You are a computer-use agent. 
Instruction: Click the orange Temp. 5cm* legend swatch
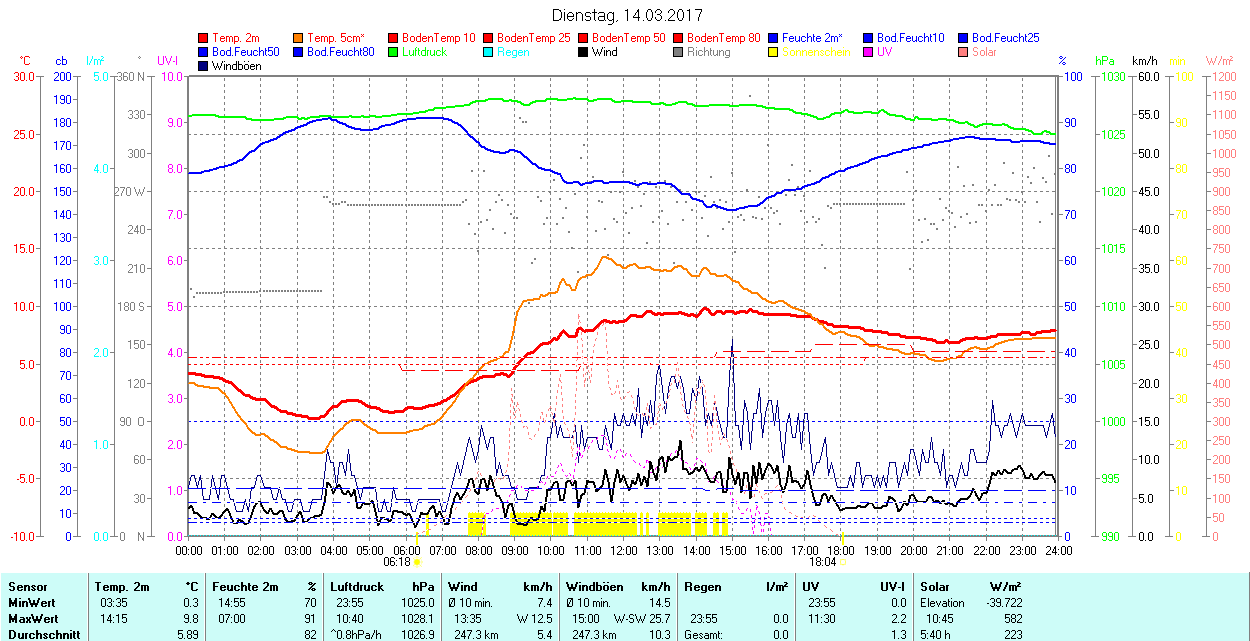point(299,37)
